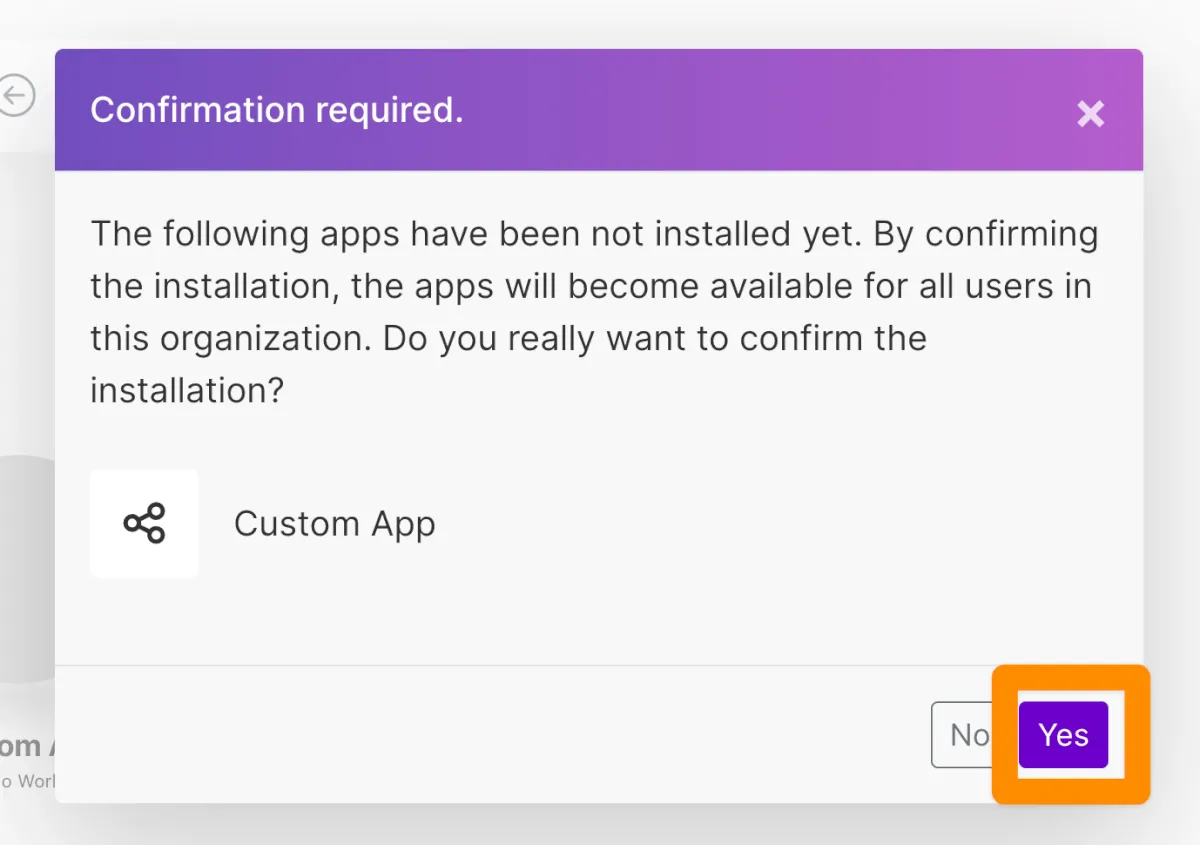The width and height of the screenshot is (1200, 845).
Task: Click the small grey module subtitle text
Action: click(28, 781)
